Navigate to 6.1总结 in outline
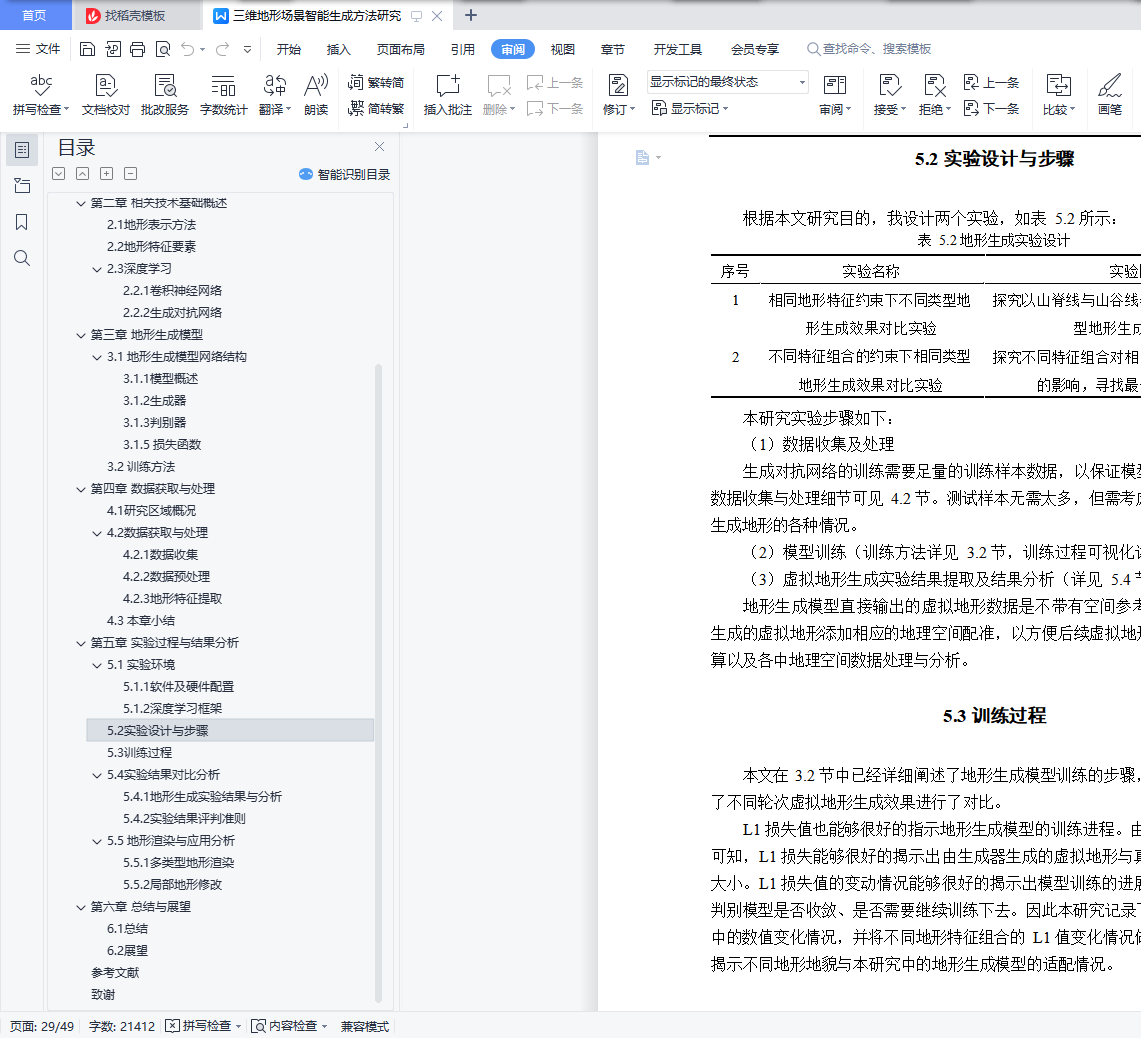Image resolution: width=1141 pixels, height=1038 pixels. tap(127, 929)
